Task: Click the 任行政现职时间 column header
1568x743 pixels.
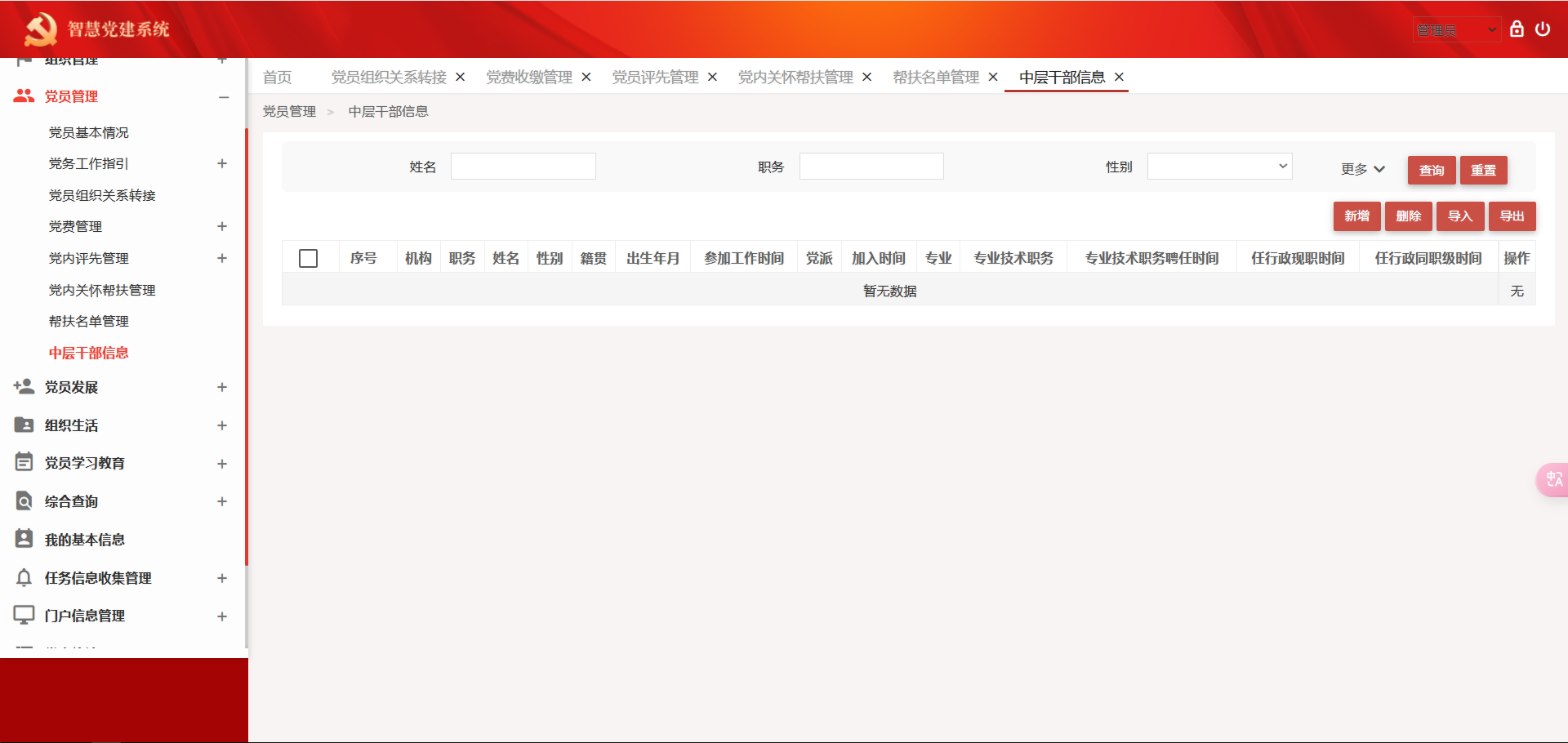Action: pos(1298,258)
